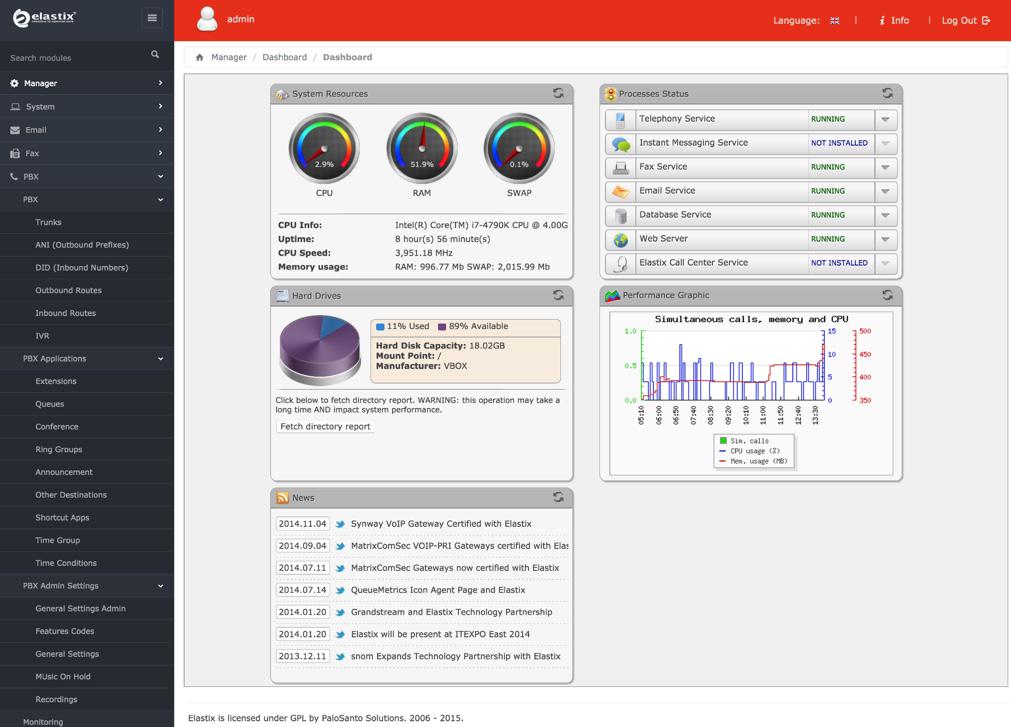Refresh the Processes Status panel
Viewport: 1011px width, 727px height.
point(888,93)
